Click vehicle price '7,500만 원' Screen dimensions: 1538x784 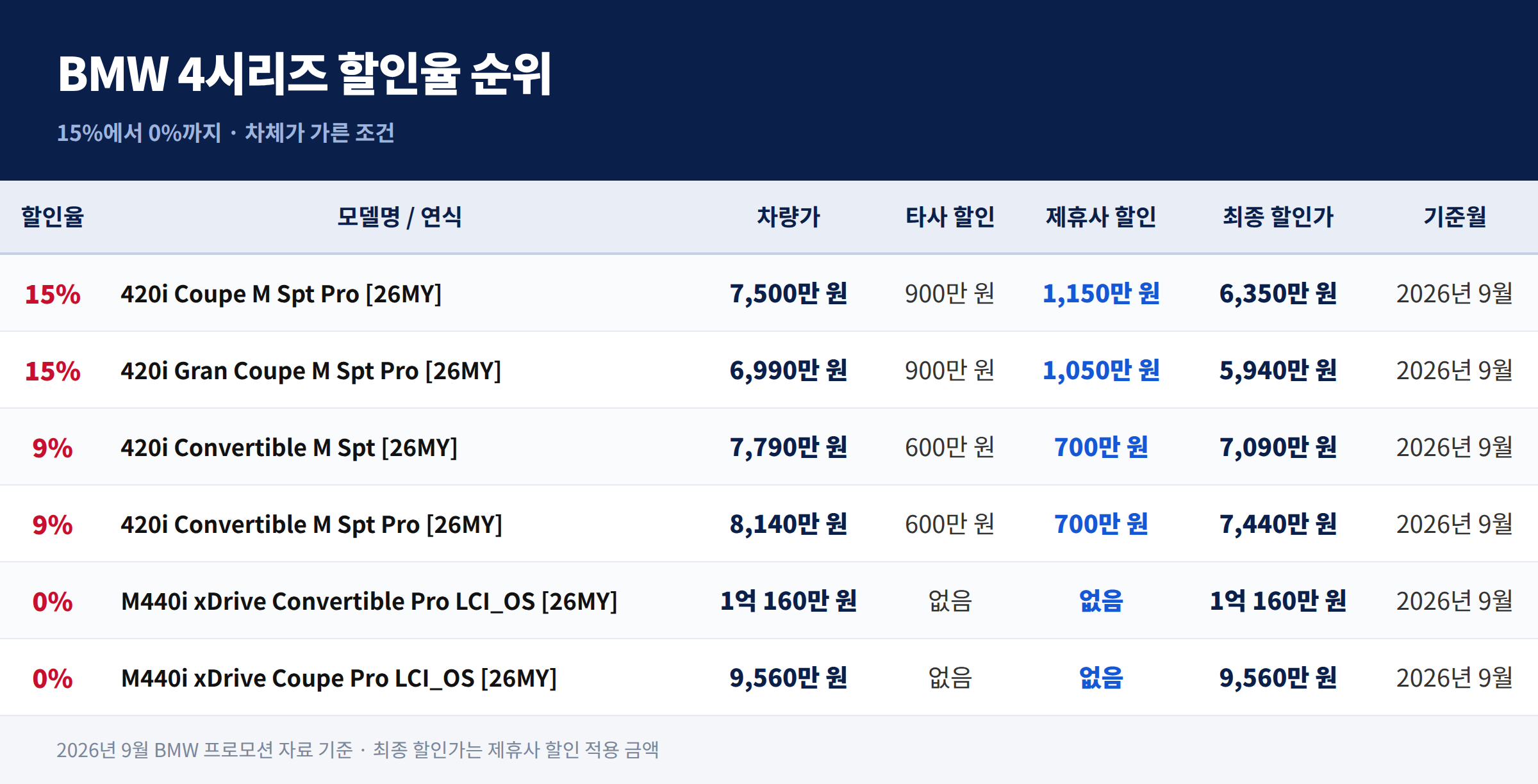point(788,293)
